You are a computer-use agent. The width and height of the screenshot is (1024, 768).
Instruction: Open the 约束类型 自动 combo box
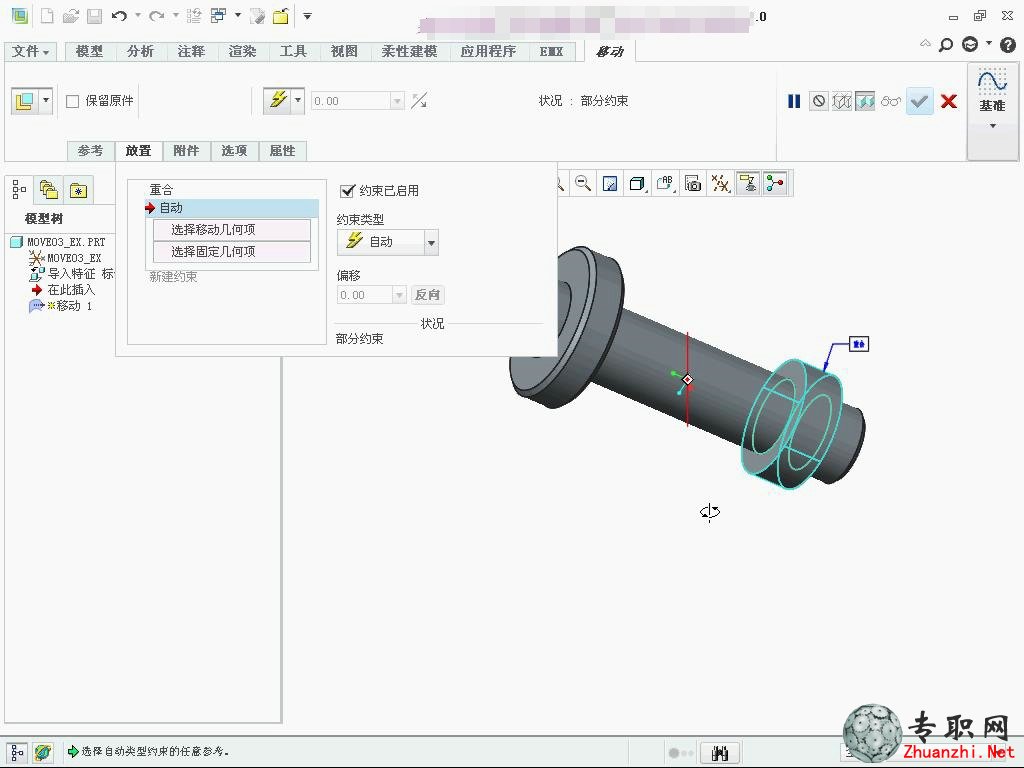388,242
